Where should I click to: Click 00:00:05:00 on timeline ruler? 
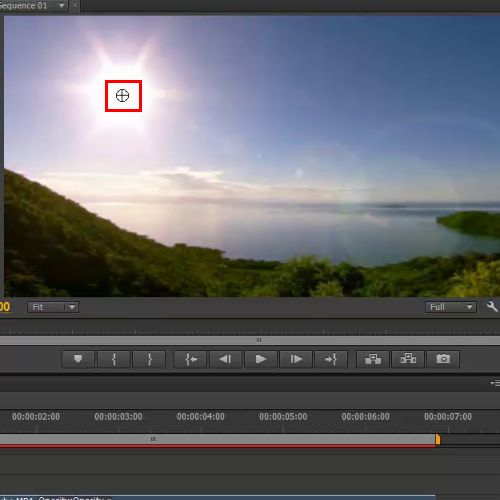(x=283, y=417)
